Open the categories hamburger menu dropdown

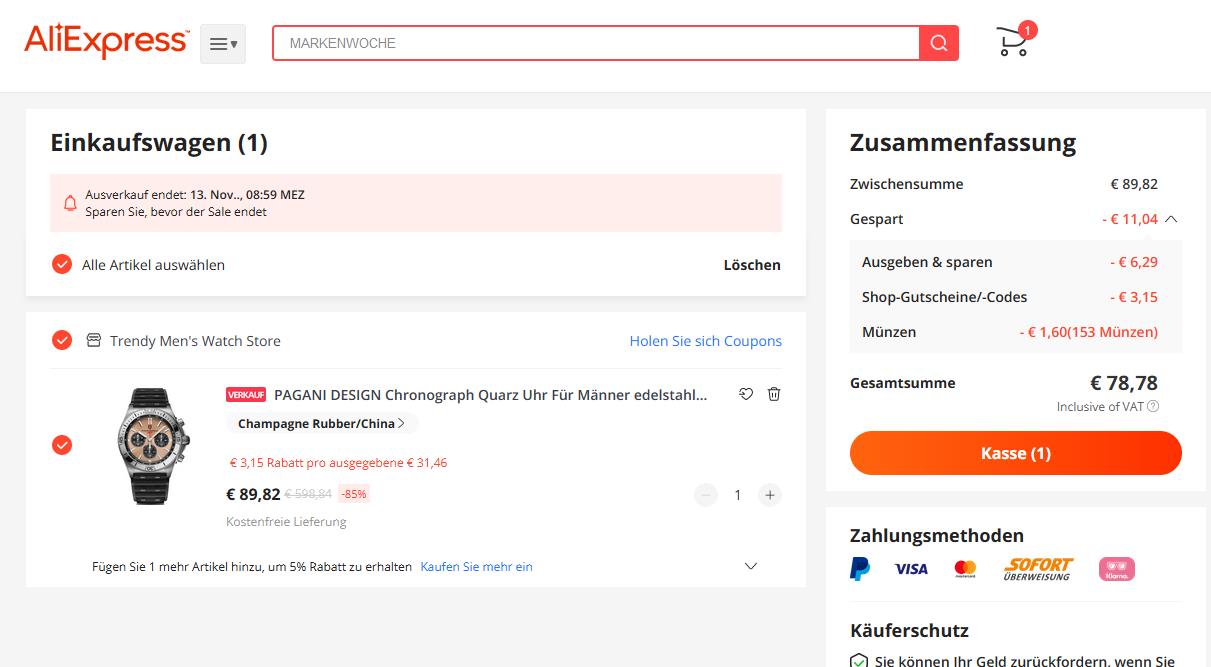coord(223,44)
